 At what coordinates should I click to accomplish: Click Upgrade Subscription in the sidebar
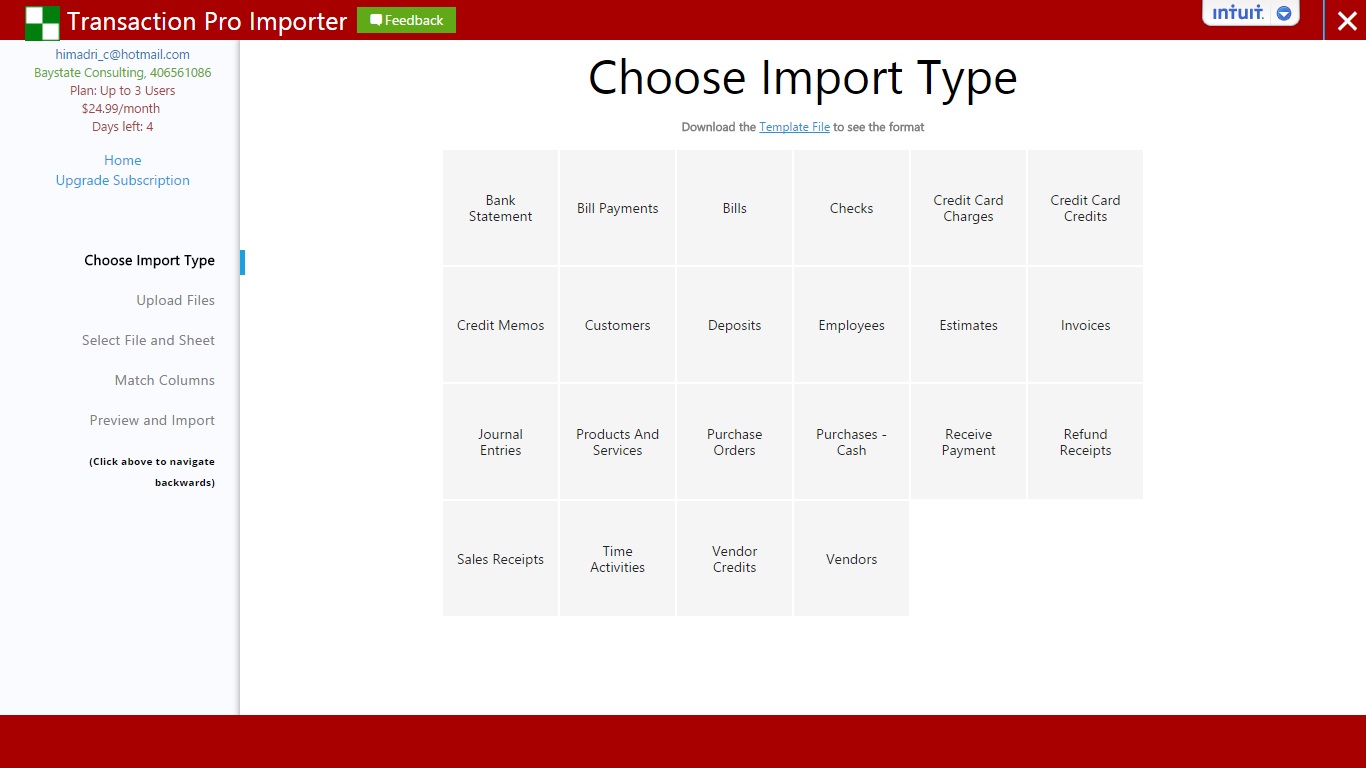122,180
